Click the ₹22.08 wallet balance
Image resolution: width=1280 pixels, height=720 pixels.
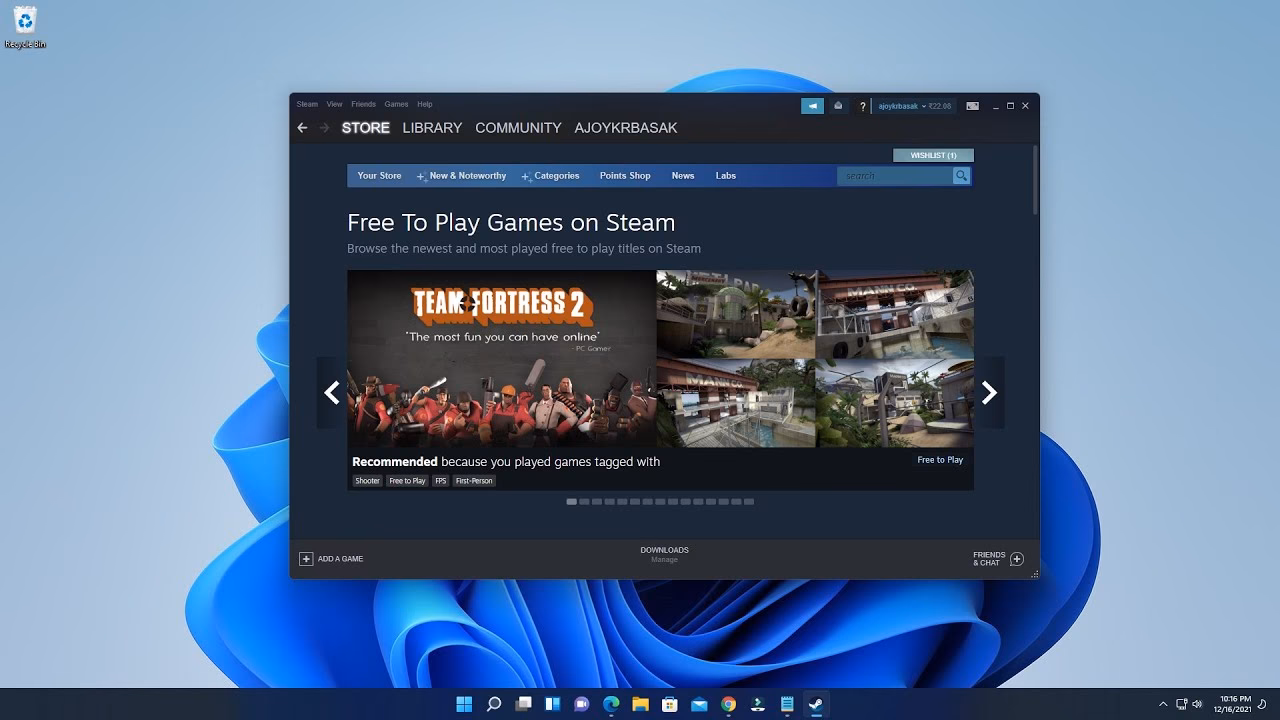pos(940,106)
